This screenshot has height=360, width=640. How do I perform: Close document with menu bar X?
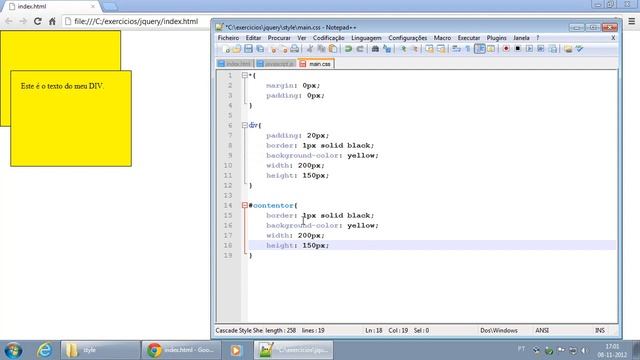click(613, 38)
